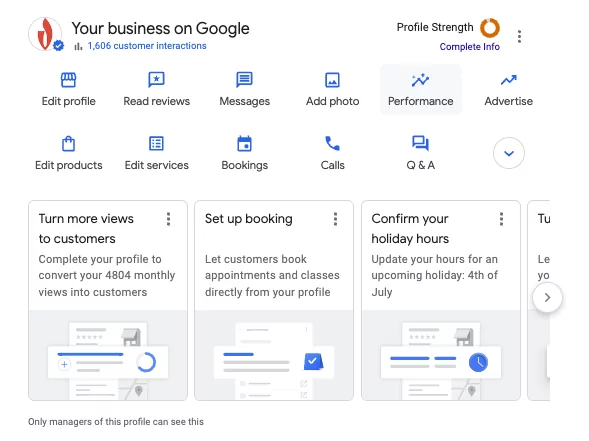Viewport: 589px width, 441px height.
Task: Click the Read reviews label
Action: [x=157, y=101]
